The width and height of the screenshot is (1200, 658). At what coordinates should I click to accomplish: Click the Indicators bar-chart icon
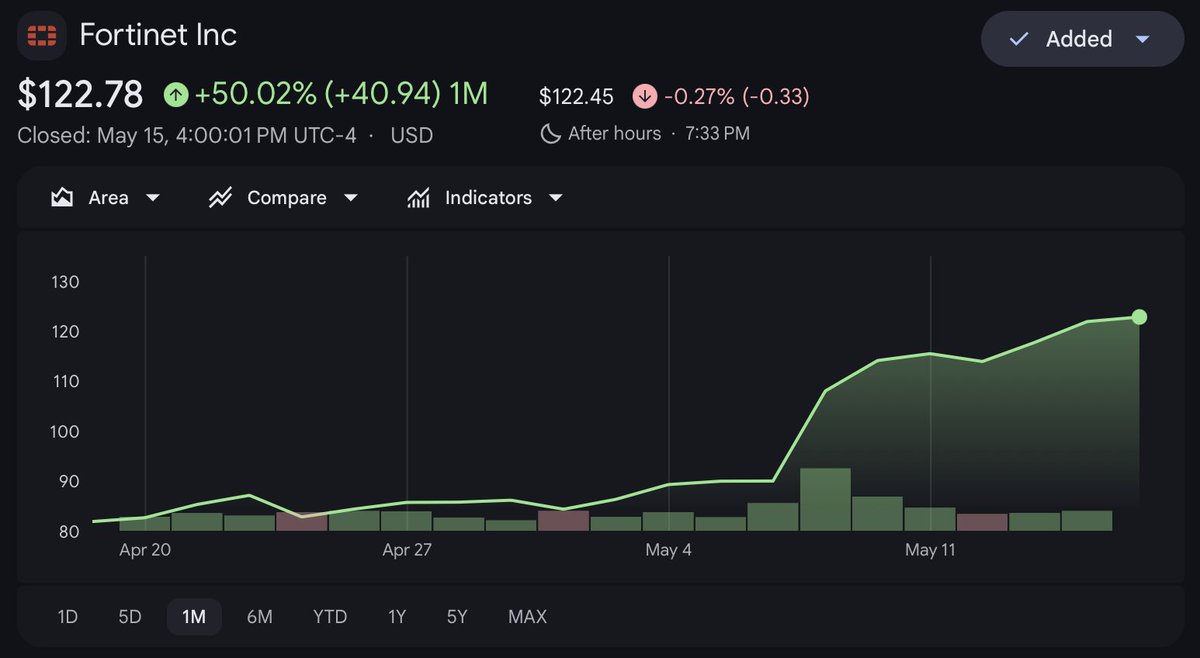[x=418, y=198]
